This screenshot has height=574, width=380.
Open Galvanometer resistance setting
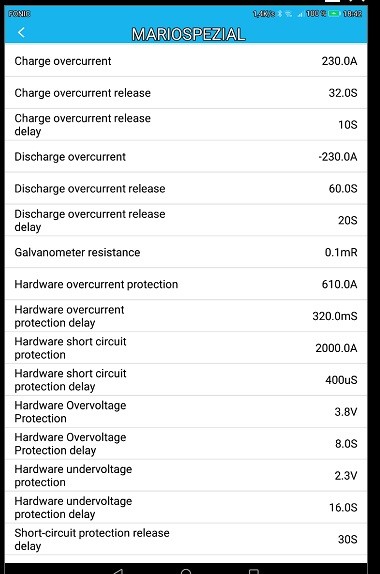[x=186, y=252]
